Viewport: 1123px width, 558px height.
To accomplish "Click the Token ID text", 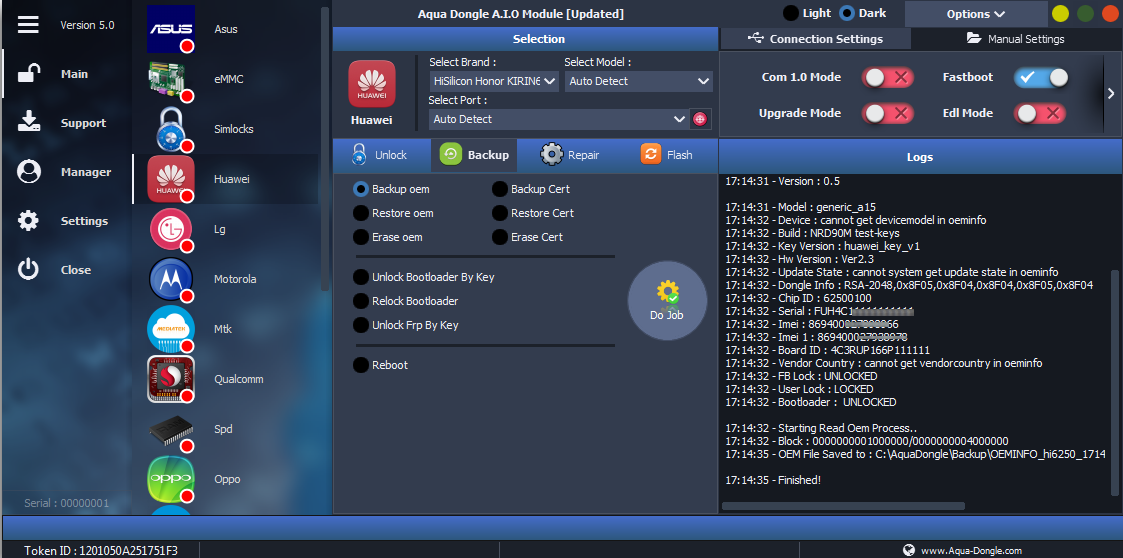I will click(101, 551).
